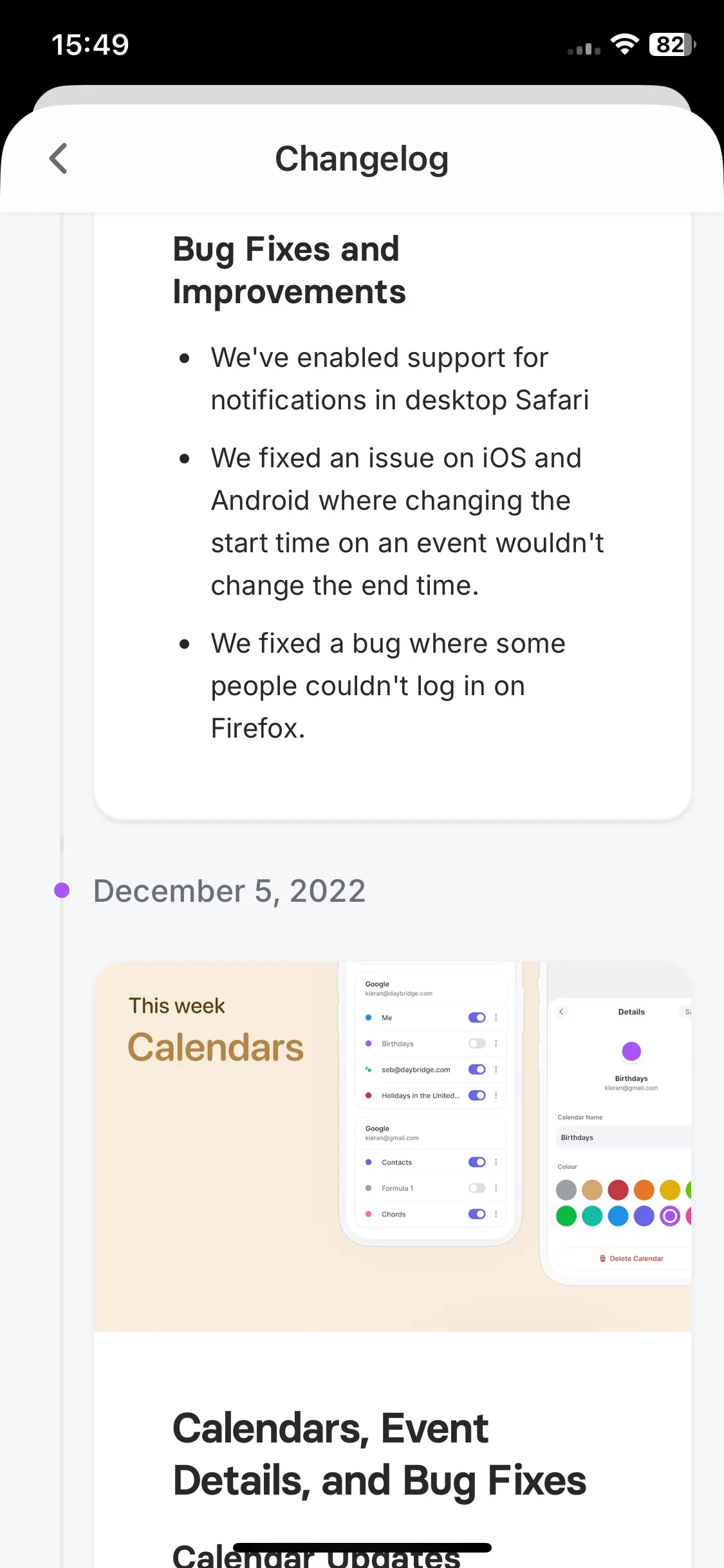Toggle the Me calendar switch
This screenshot has height=1568, width=724.
(x=477, y=1018)
